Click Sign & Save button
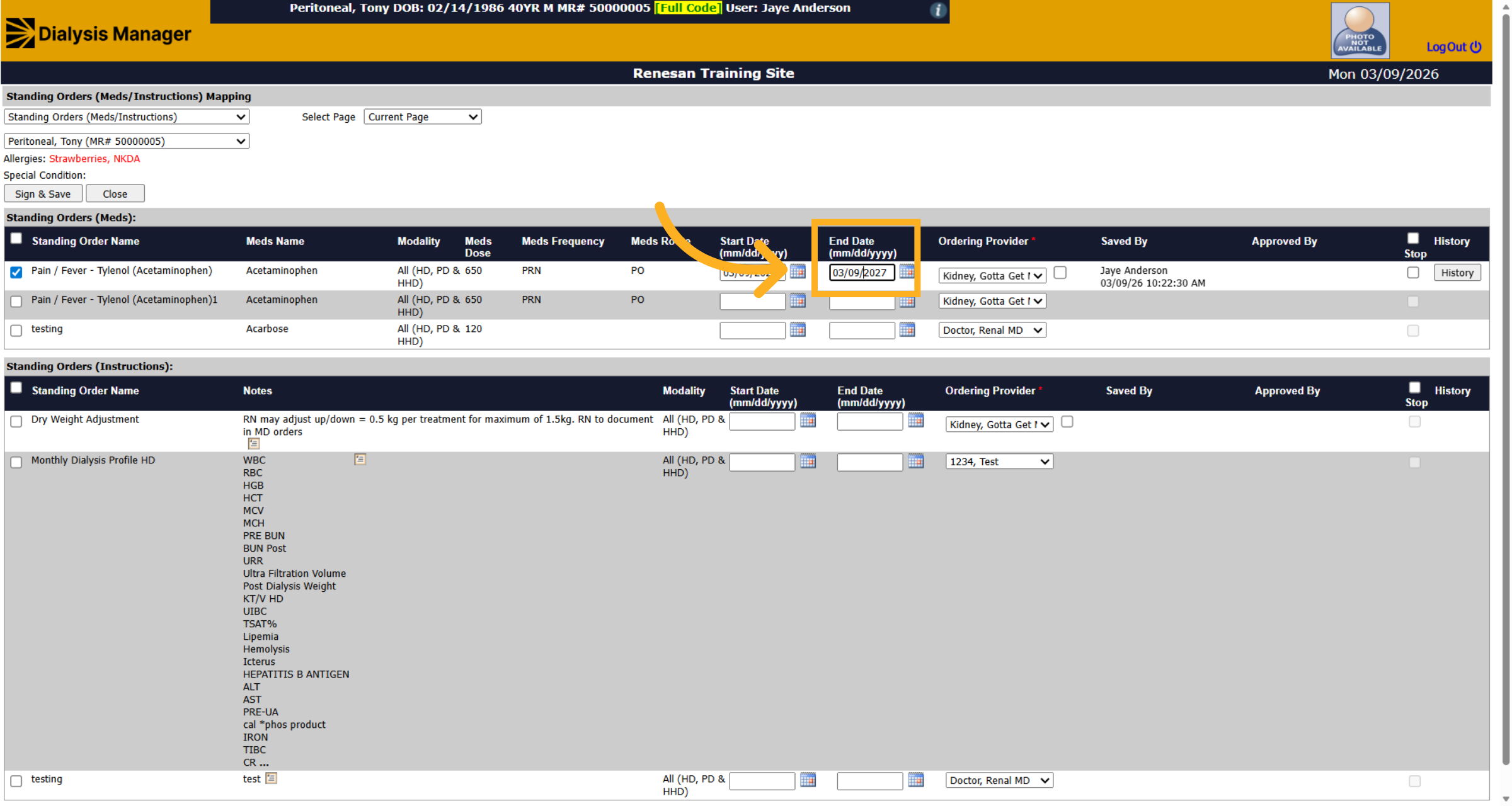Screen dimensions: 1512x806 (43, 194)
